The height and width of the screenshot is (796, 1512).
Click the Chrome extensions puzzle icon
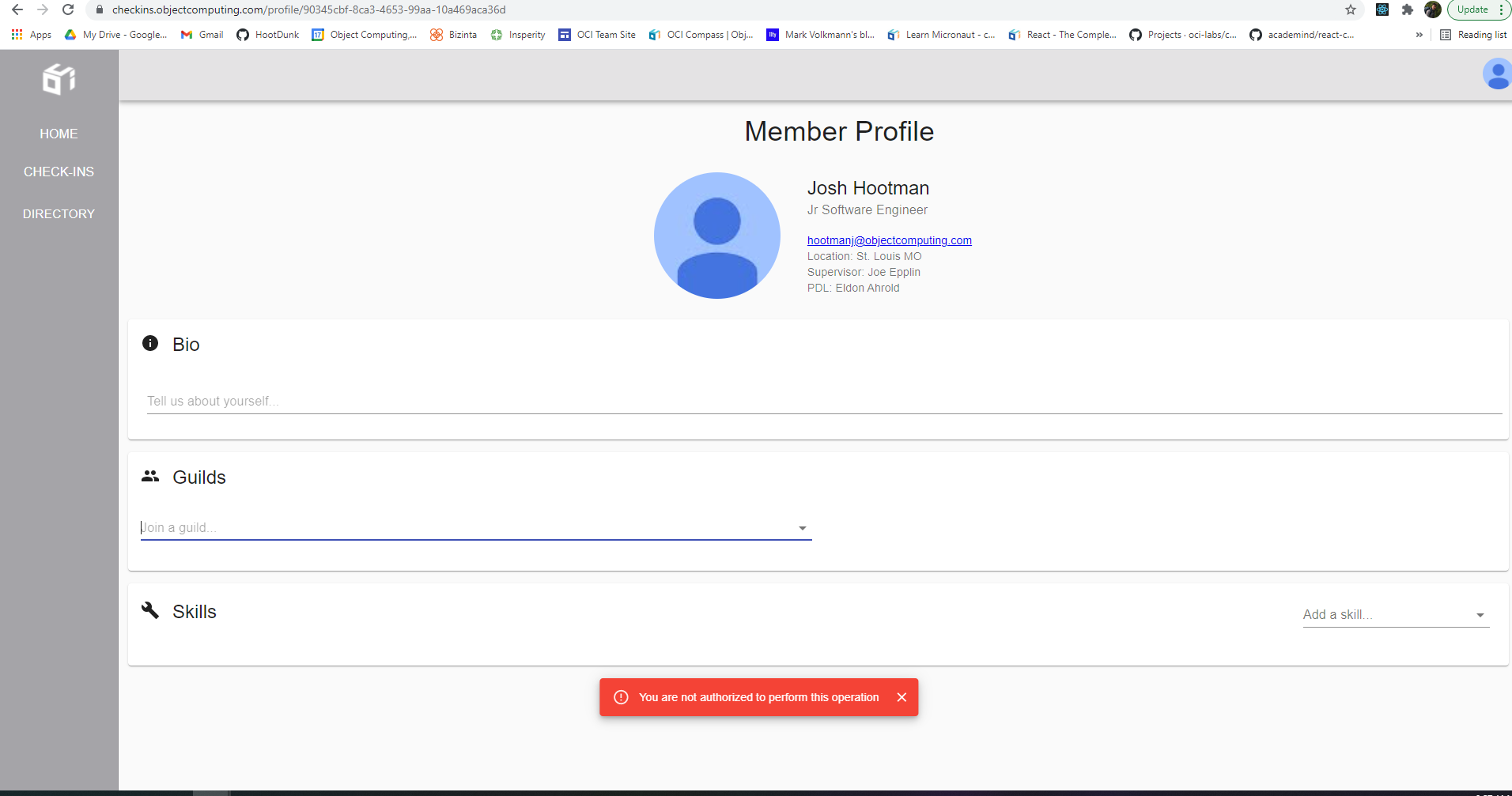(x=1408, y=9)
